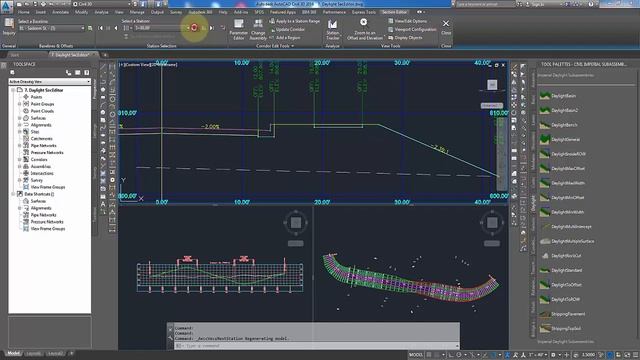Switch to the Model layout tab
640x360 pixels.
13,353
